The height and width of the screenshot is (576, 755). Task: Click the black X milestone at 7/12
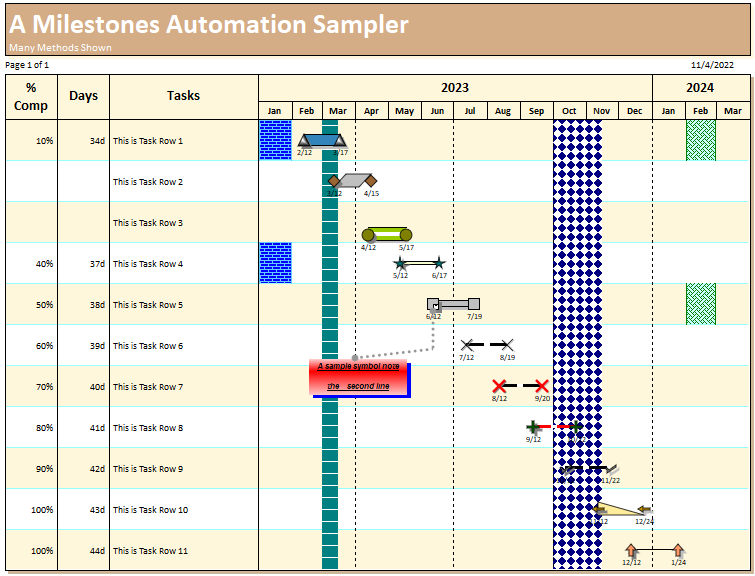pyautogui.click(x=466, y=345)
